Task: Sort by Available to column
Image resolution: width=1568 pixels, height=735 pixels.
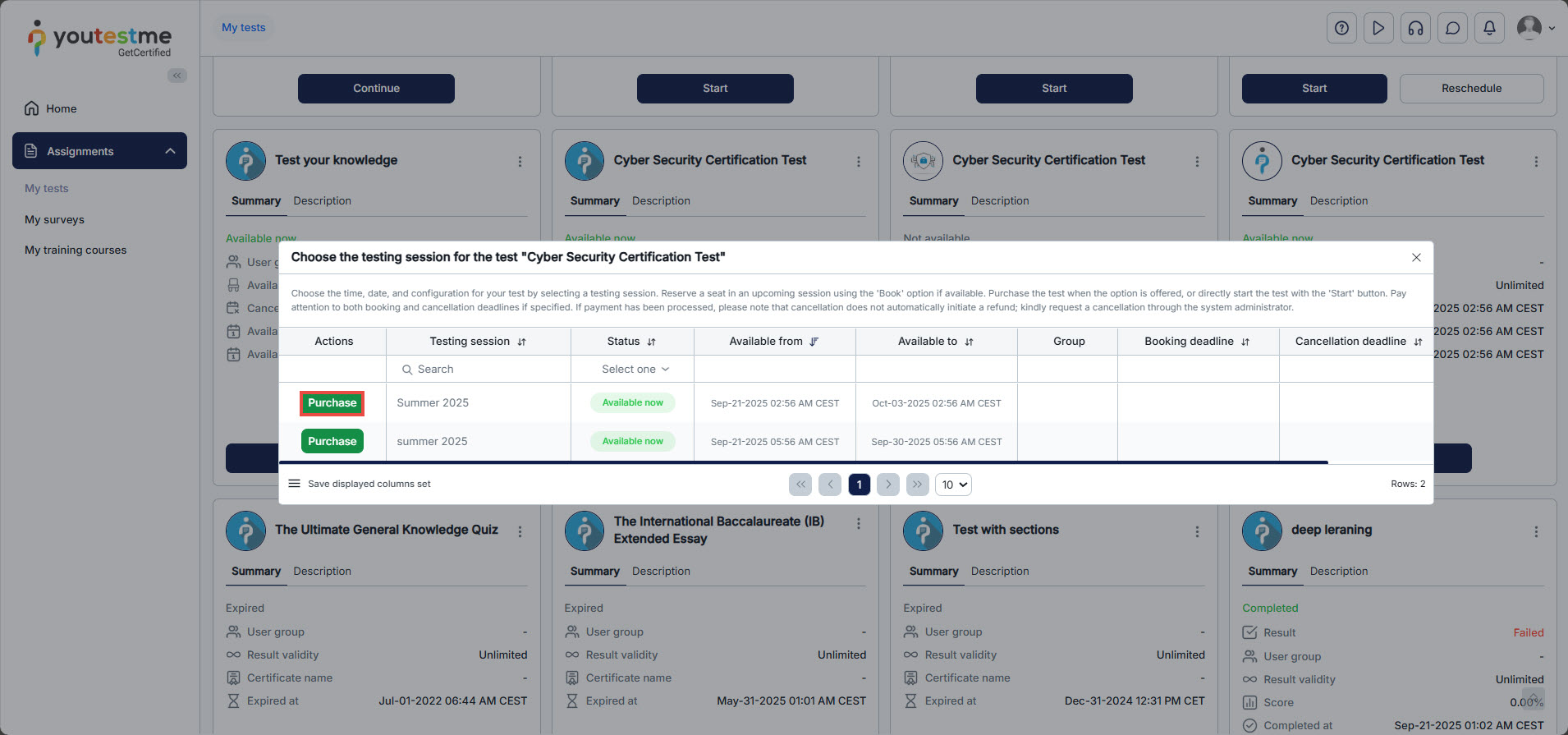Action: click(x=969, y=342)
